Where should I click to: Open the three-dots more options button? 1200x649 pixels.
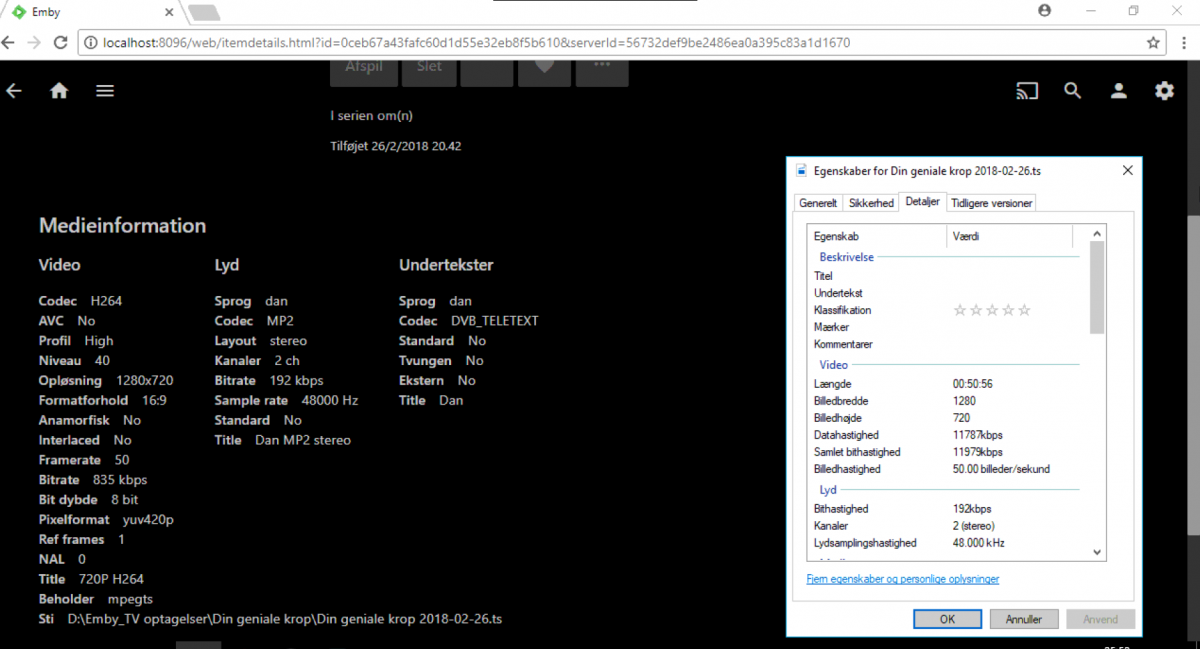602,69
